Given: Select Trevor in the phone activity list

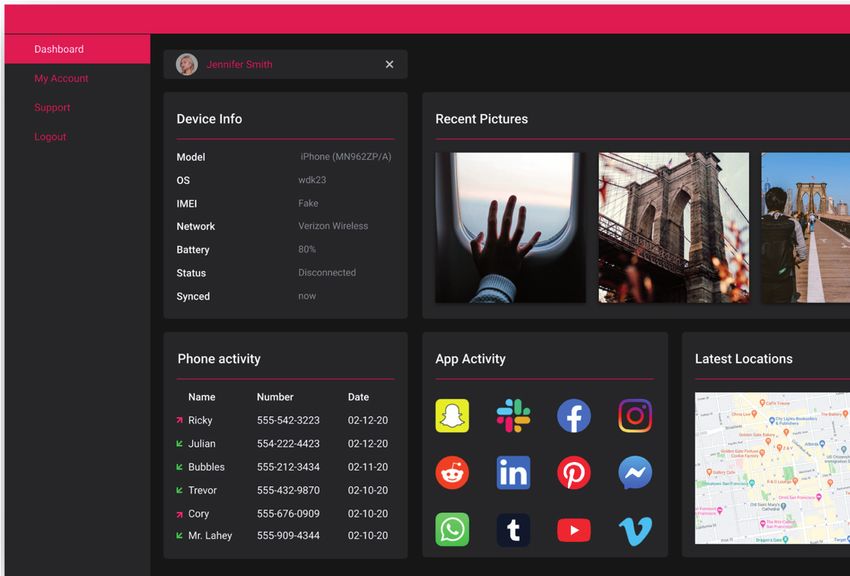Looking at the screenshot, I should [202, 490].
